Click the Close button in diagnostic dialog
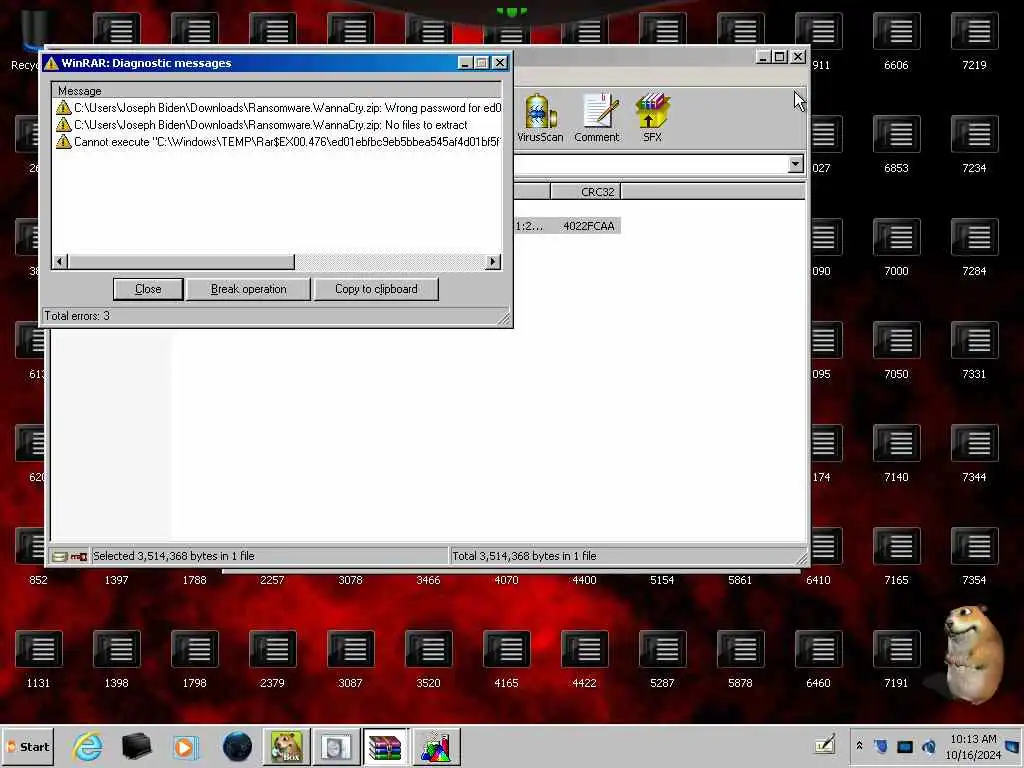The width and height of the screenshot is (1024, 768). click(148, 289)
